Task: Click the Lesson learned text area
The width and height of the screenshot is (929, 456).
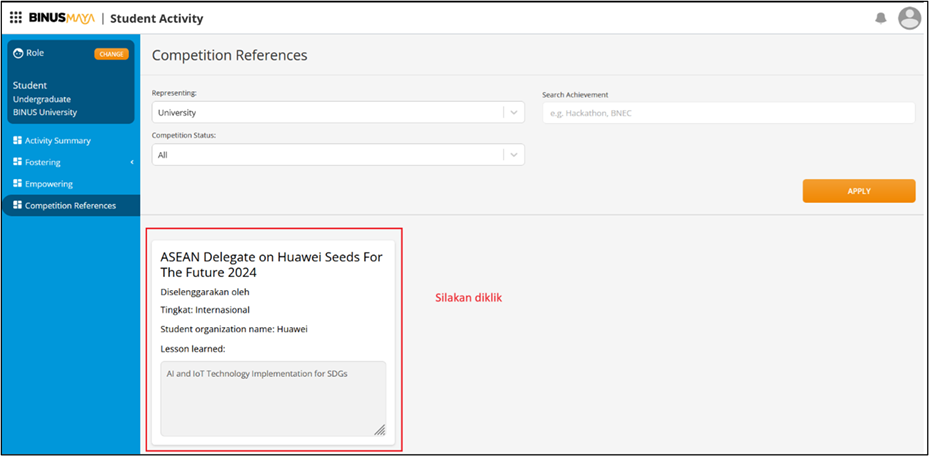Action: 273,399
